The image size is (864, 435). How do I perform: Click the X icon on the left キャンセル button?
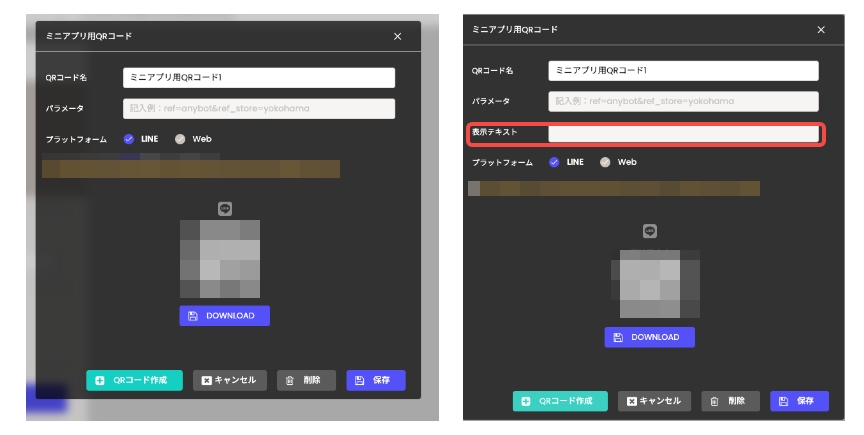coord(206,380)
